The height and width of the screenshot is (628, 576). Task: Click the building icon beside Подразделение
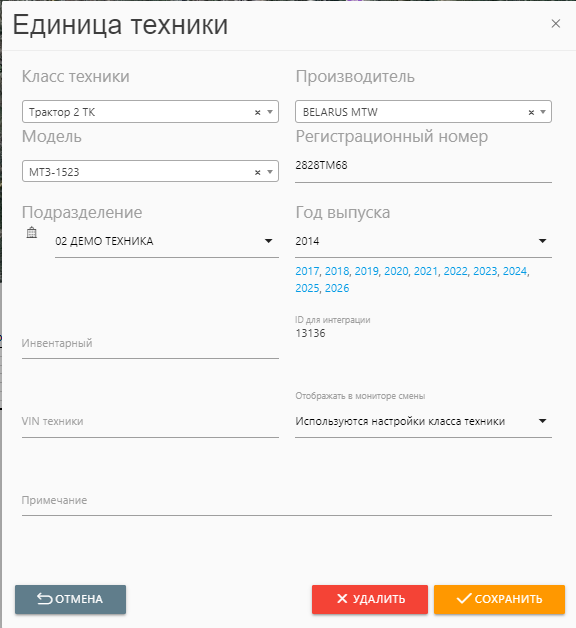click(x=32, y=232)
